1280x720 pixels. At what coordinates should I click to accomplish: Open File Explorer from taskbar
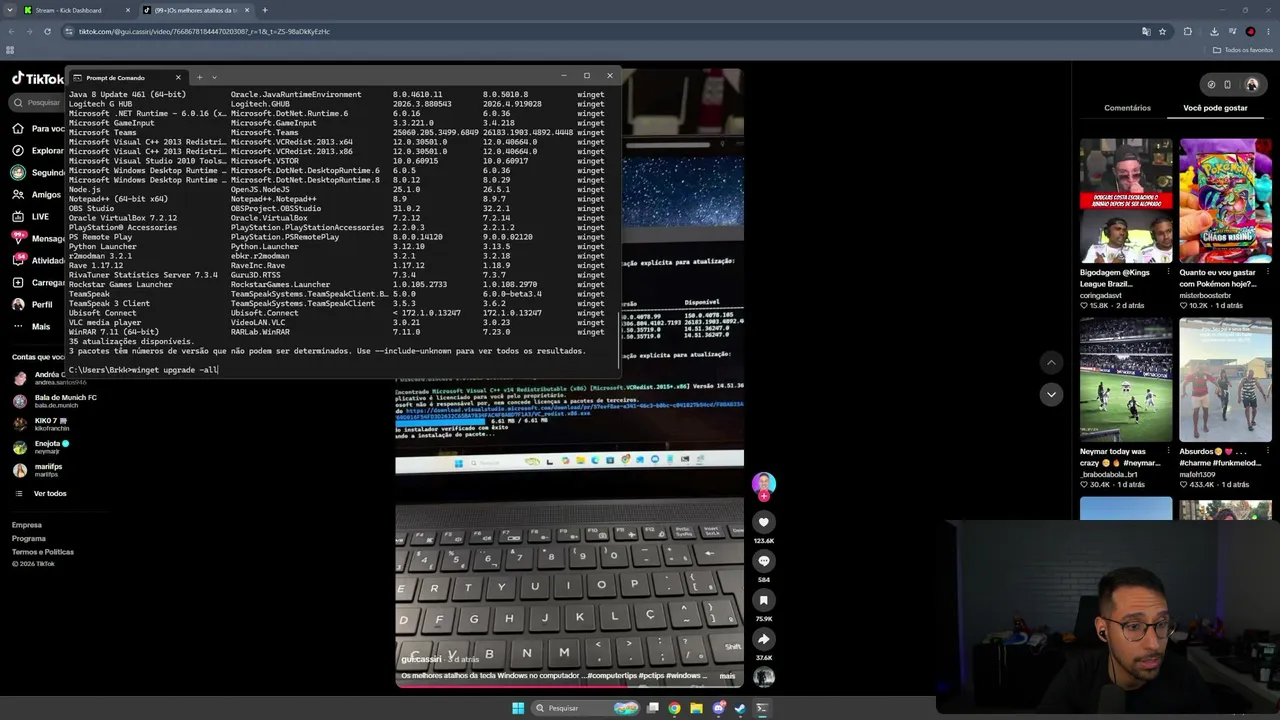[696, 708]
